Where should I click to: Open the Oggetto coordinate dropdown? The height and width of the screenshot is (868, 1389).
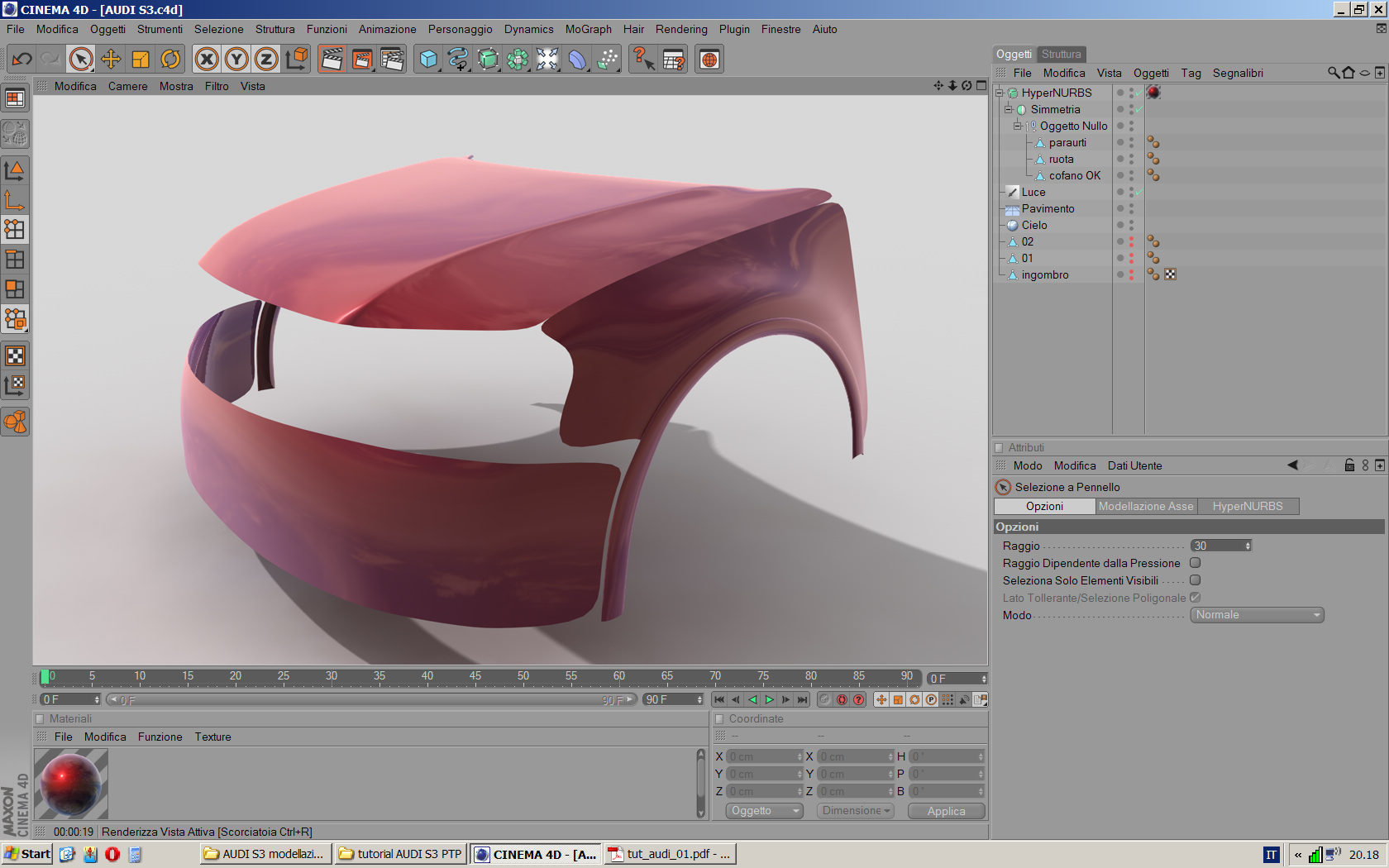(765, 811)
